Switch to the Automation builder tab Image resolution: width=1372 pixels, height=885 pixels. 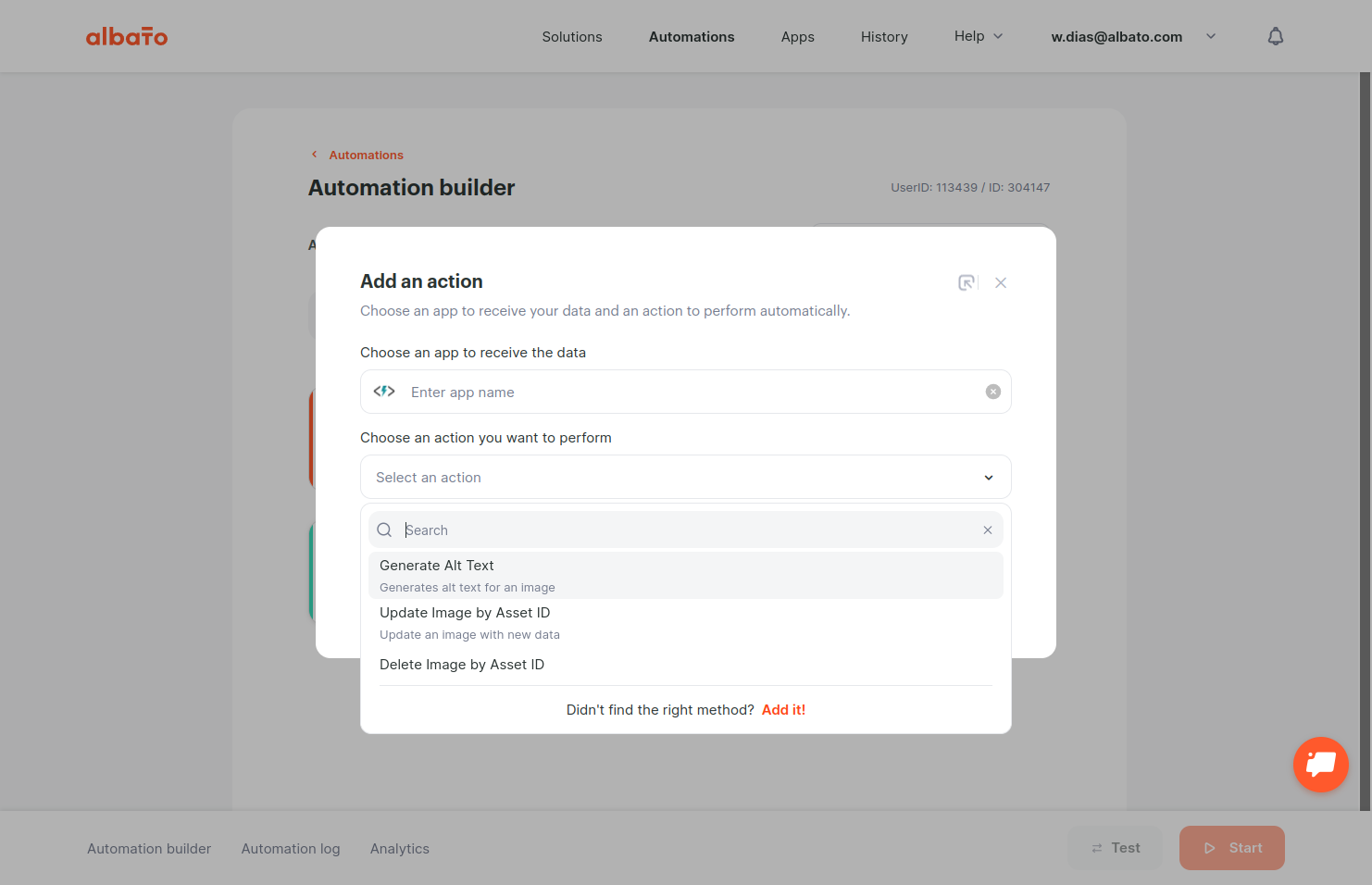(149, 849)
